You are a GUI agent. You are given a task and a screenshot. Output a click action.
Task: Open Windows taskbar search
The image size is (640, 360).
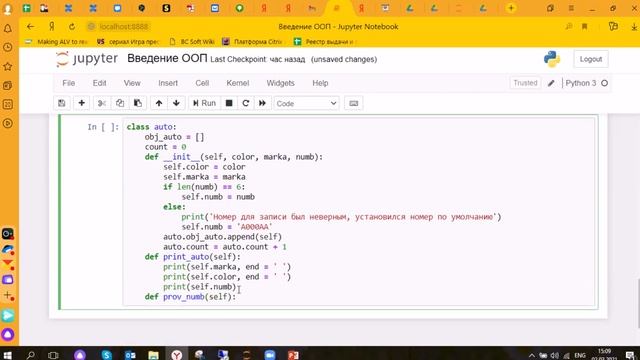click(30, 355)
